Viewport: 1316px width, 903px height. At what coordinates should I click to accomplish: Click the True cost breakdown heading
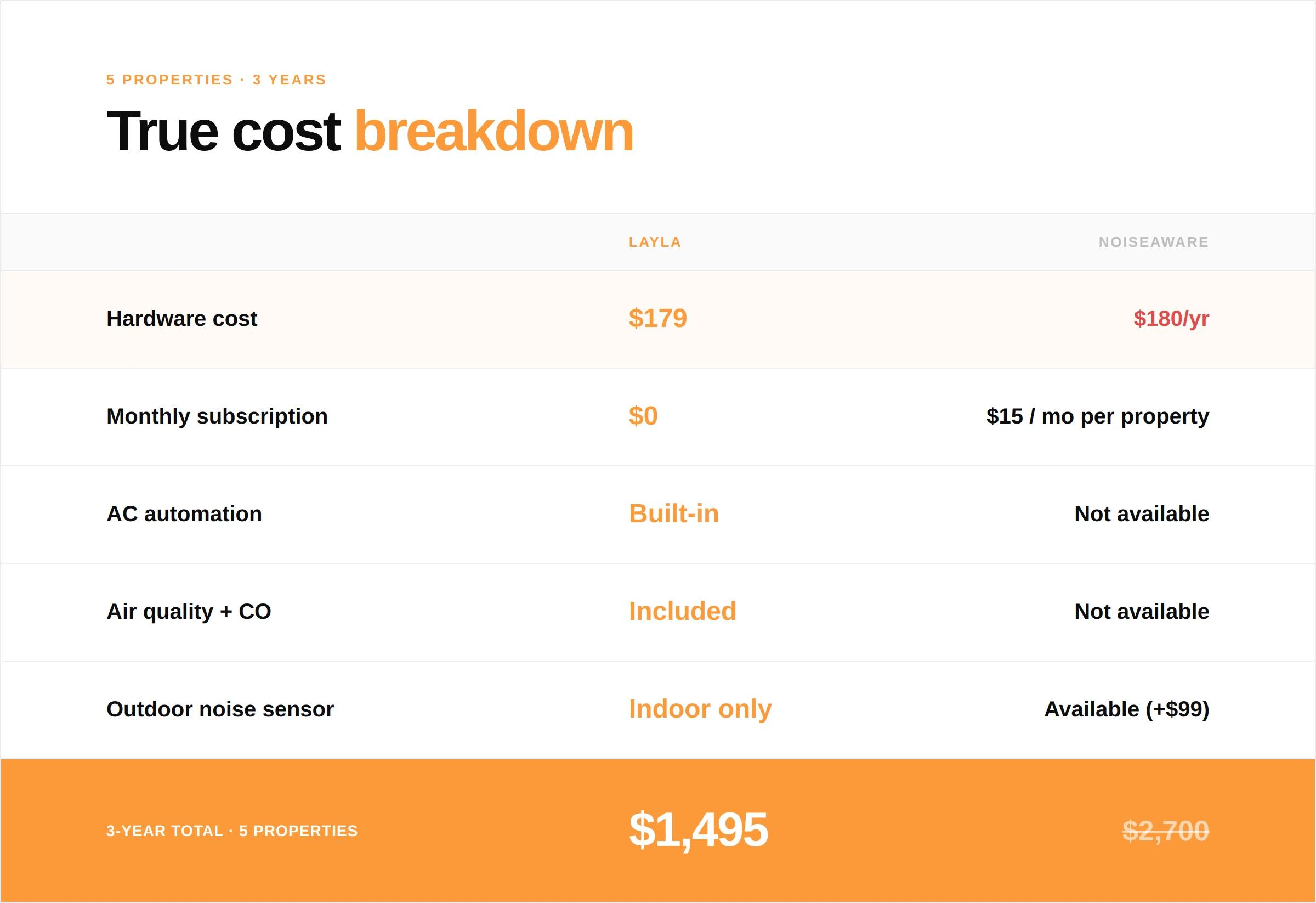click(x=369, y=132)
